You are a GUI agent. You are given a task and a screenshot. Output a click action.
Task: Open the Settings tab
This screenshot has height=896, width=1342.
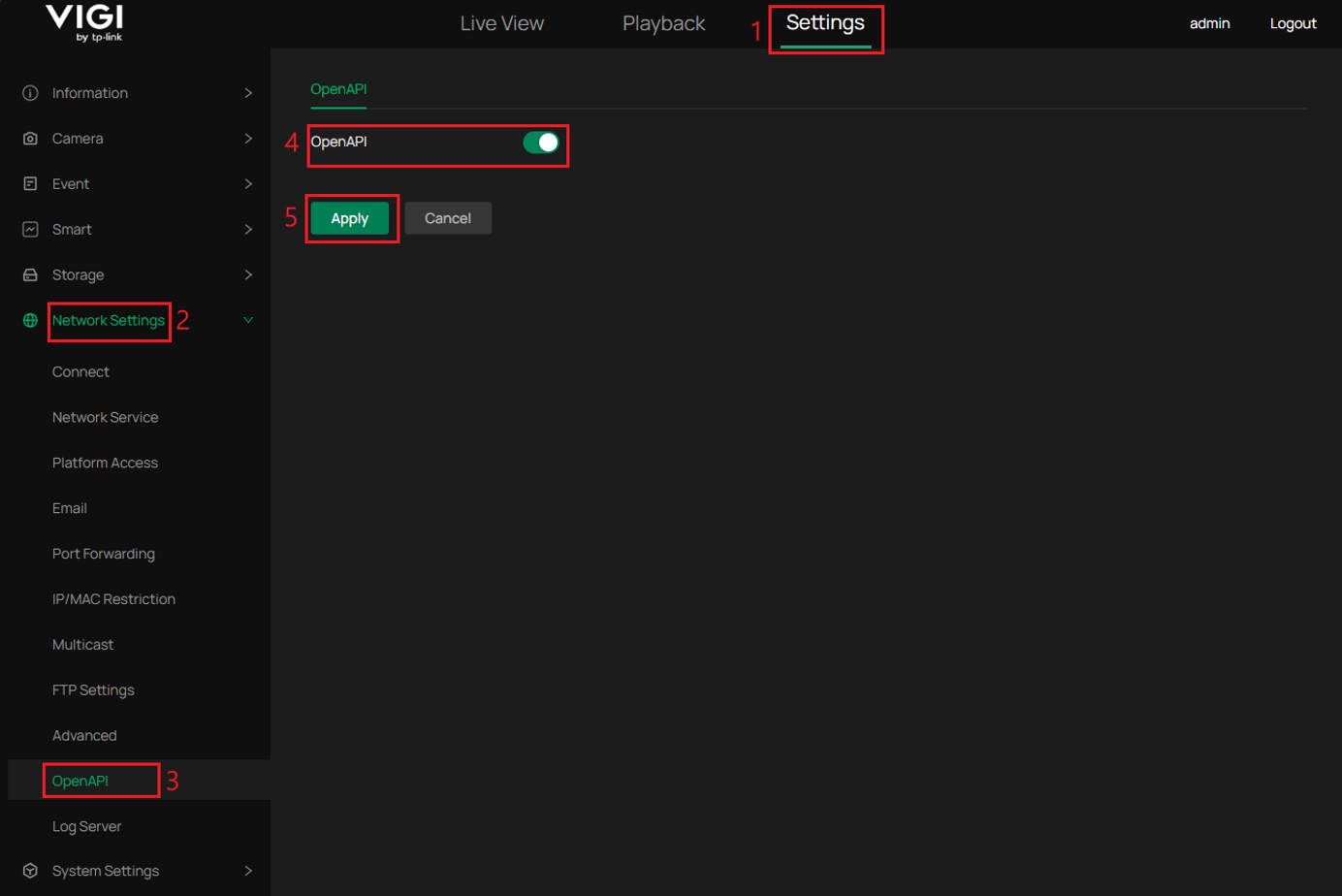click(825, 23)
